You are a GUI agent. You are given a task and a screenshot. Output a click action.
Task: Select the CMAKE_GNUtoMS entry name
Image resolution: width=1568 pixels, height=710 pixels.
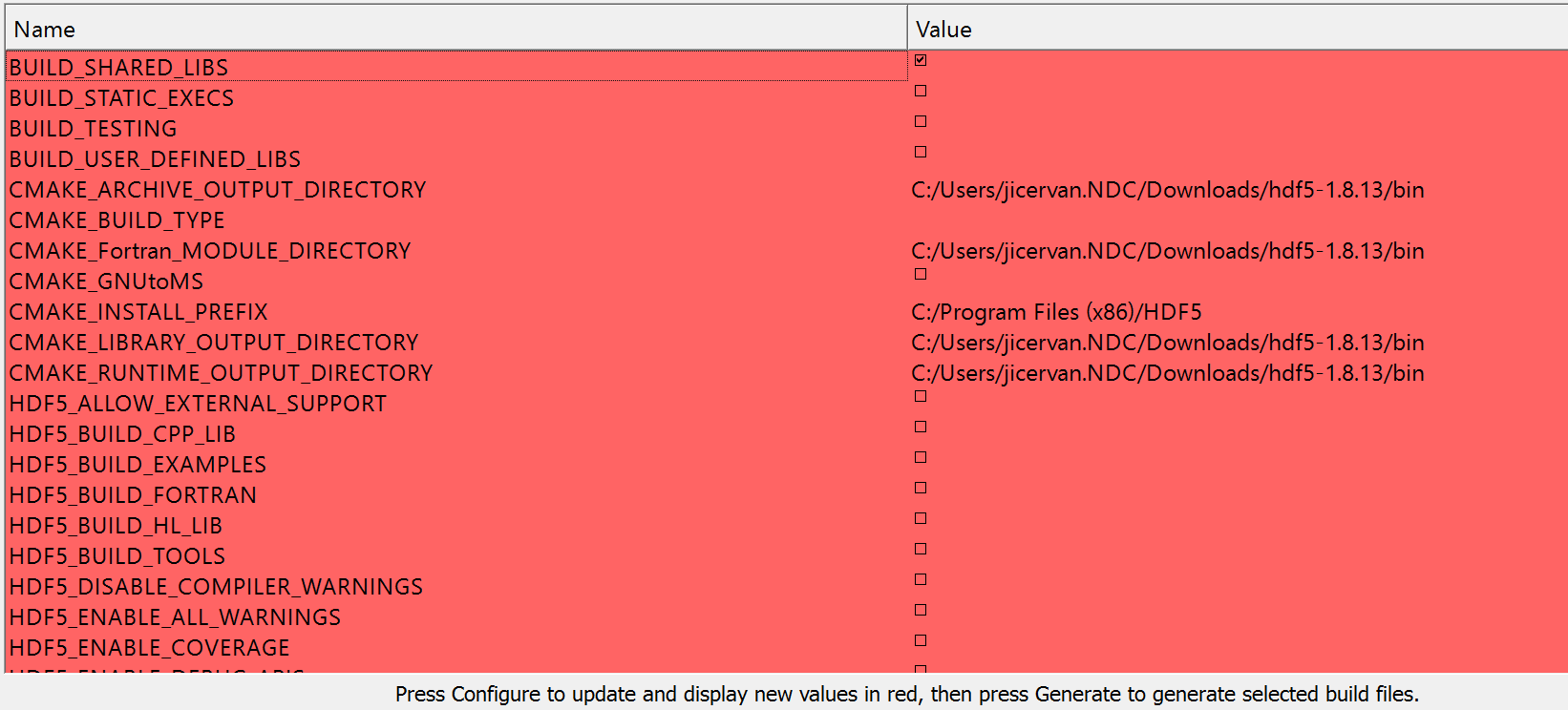pos(106,282)
